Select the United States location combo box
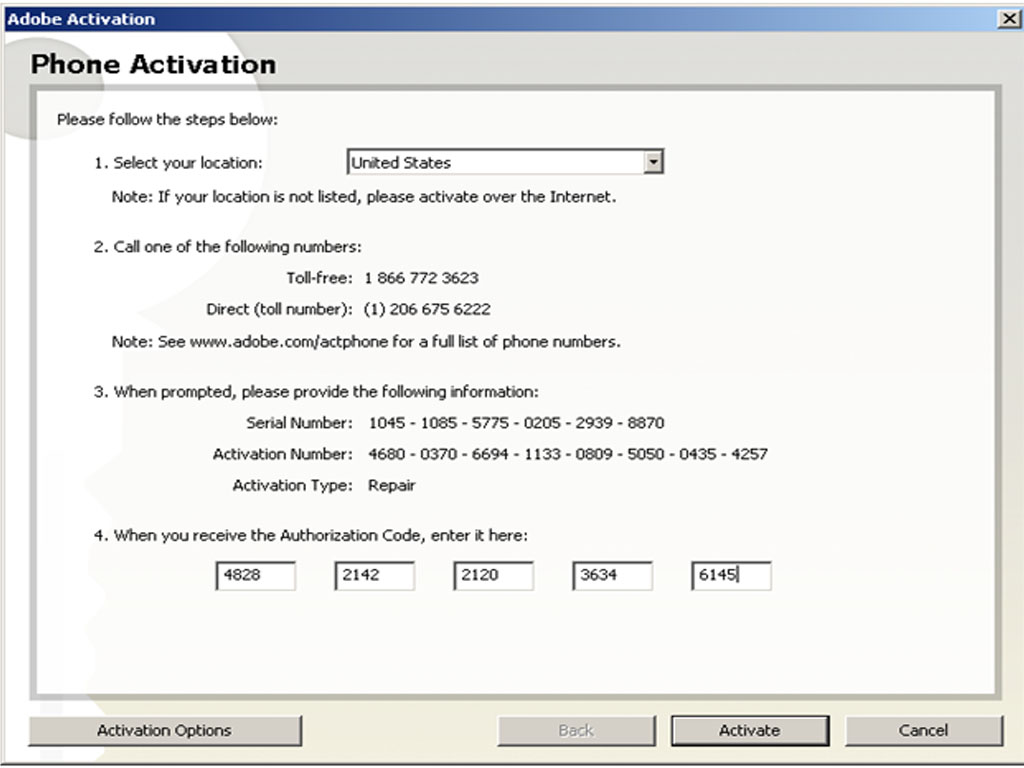Screen dimensions: 1024x768 [x=505, y=162]
